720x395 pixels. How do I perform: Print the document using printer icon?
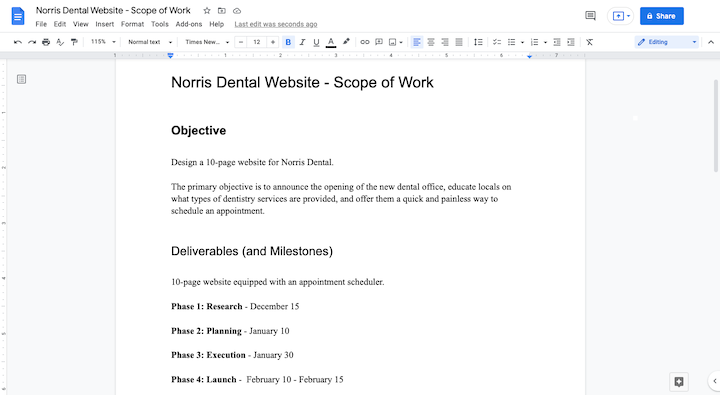[x=46, y=42]
